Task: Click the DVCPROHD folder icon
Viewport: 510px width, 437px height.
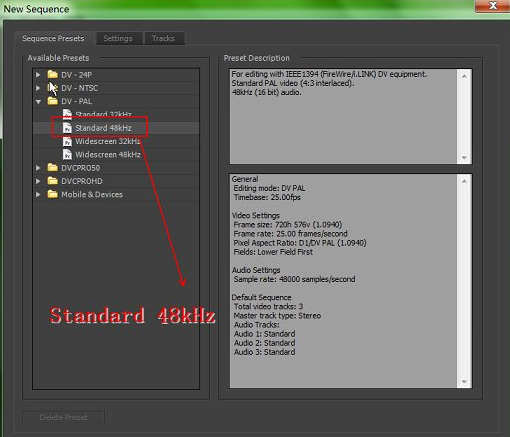Action: [x=53, y=181]
